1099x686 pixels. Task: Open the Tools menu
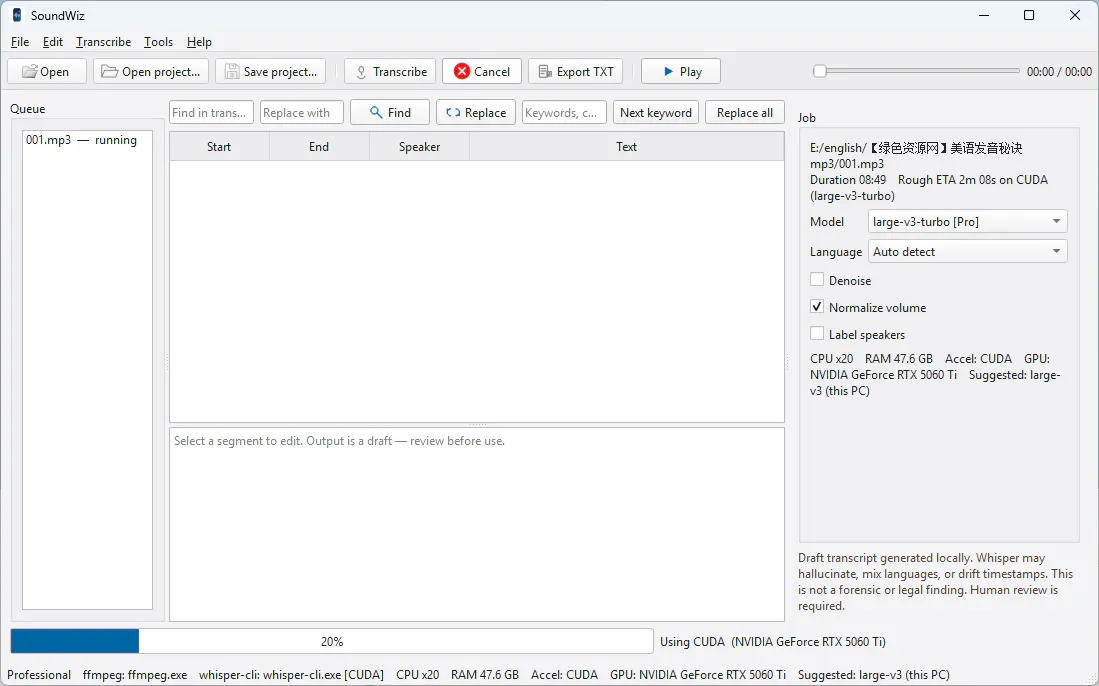point(158,42)
